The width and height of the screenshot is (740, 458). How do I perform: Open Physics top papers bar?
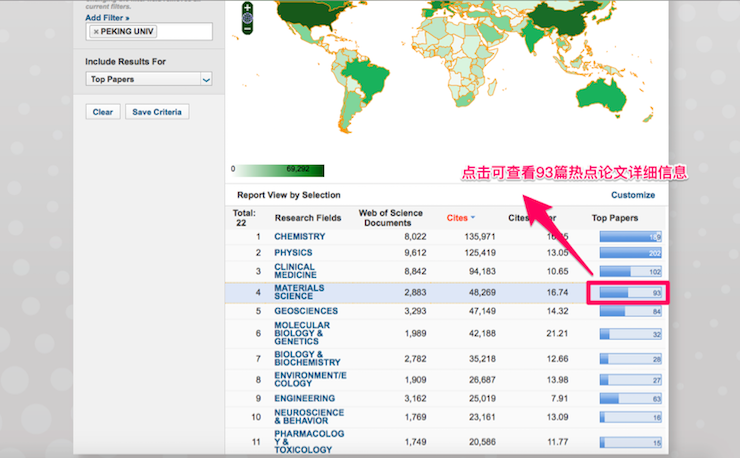pos(629,253)
